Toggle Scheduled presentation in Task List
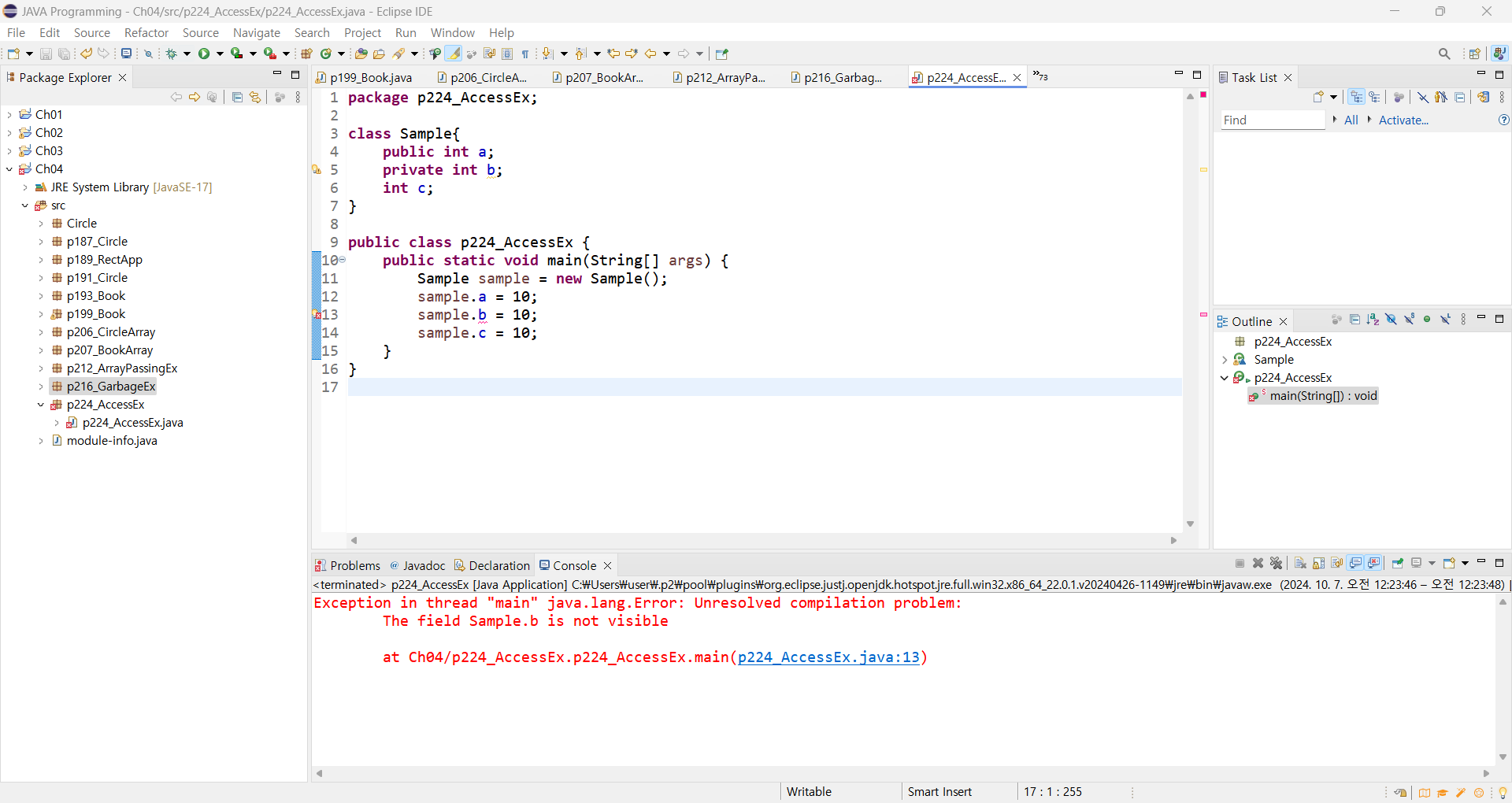Image resolution: width=1512 pixels, height=803 pixels. coord(1375,97)
